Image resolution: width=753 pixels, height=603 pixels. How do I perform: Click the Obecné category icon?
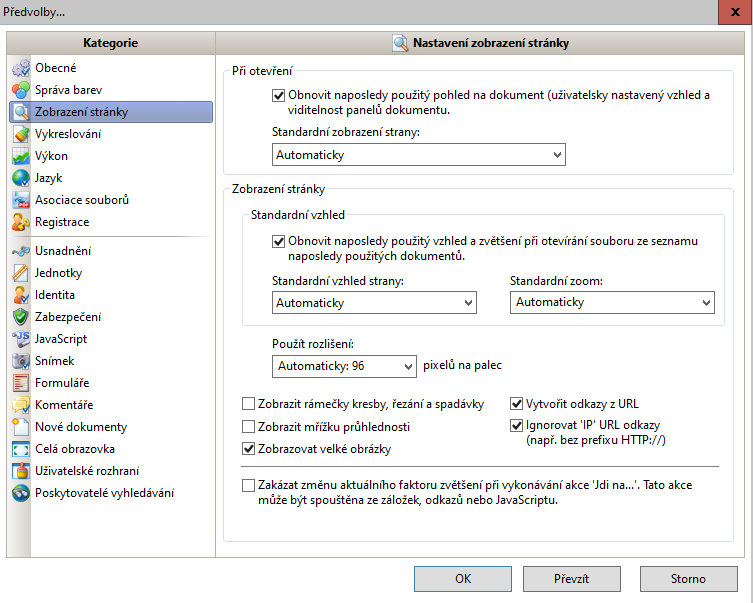pos(21,68)
